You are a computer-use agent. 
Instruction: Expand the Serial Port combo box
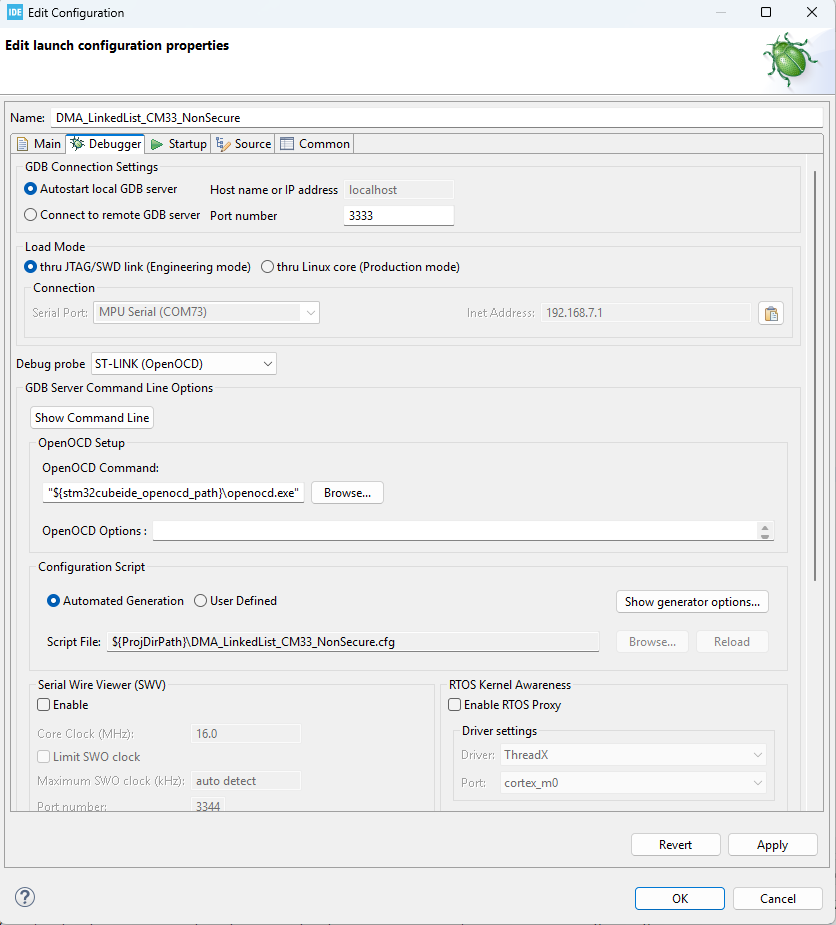pos(206,312)
